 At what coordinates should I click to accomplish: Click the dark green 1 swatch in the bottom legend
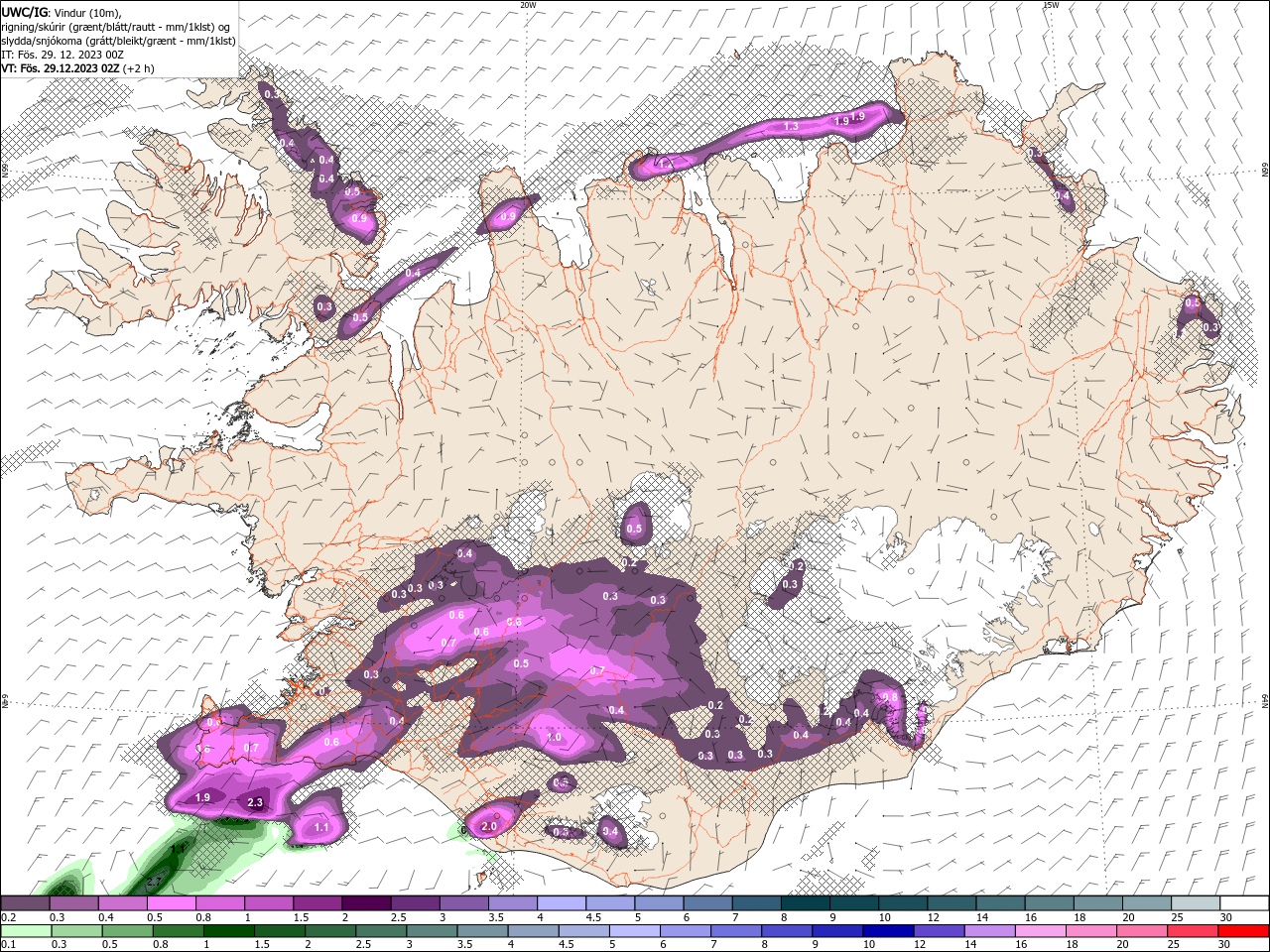(x=227, y=931)
